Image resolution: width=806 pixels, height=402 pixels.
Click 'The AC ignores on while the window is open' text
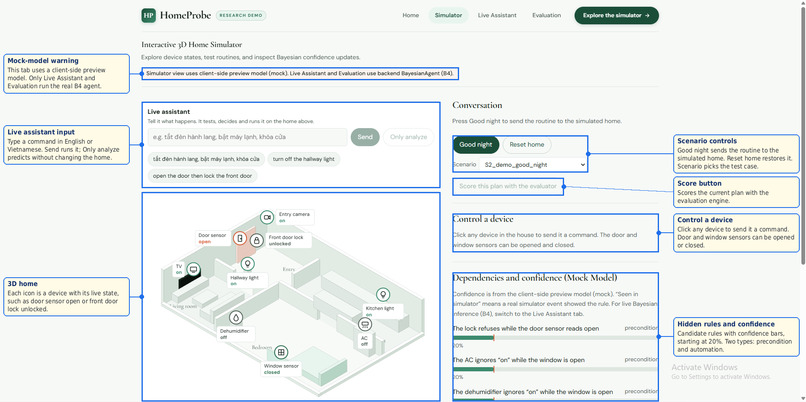point(518,360)
